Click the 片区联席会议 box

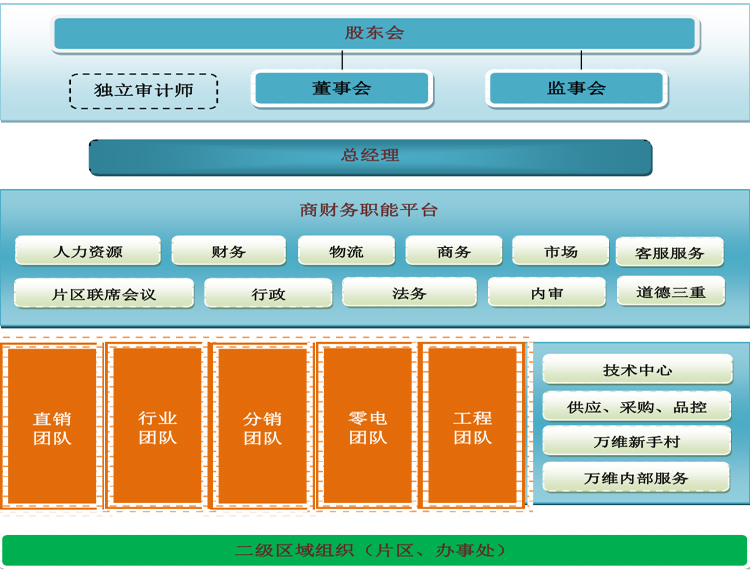104,294
